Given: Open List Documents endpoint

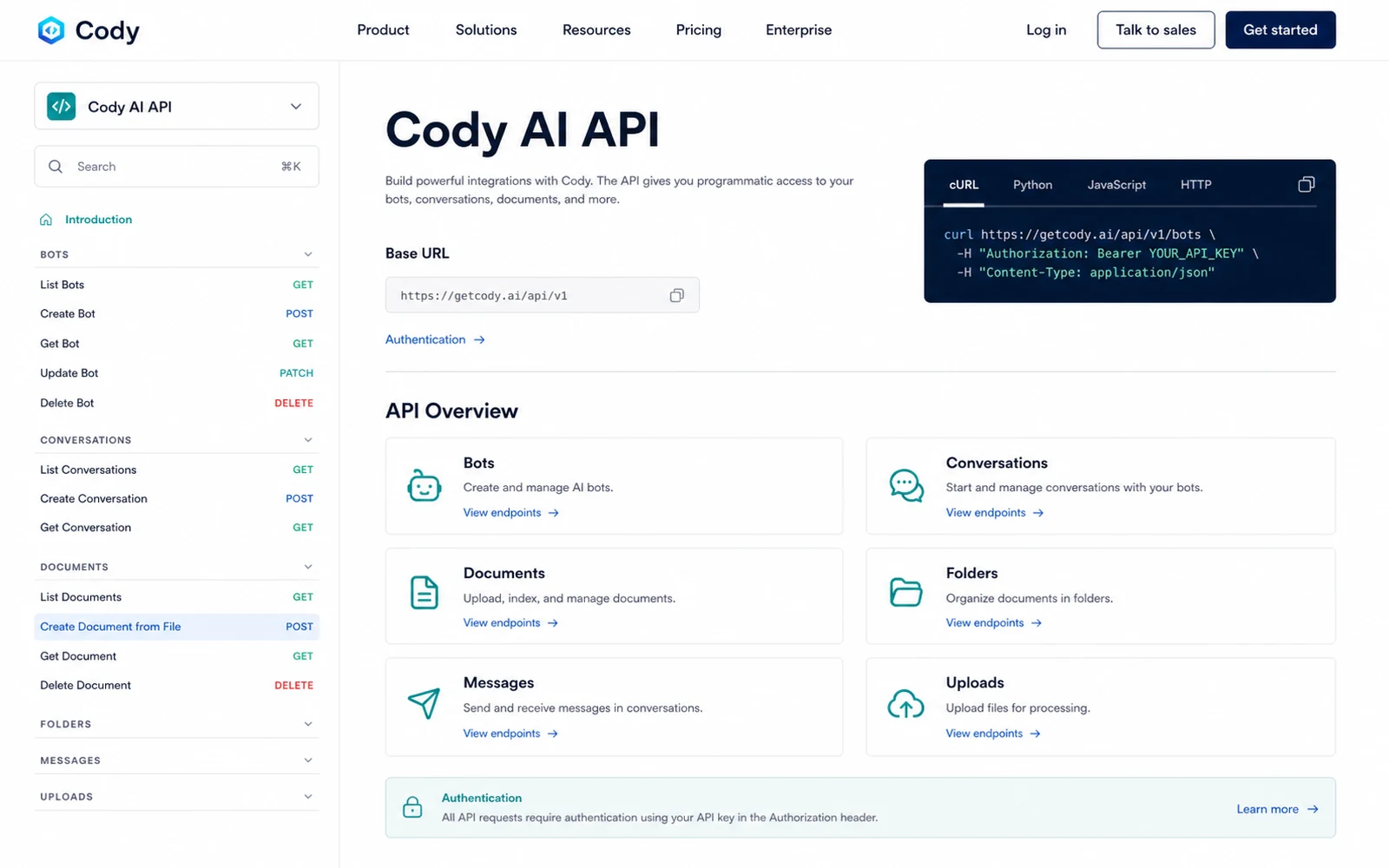Looking at the screenshot, I should pyautogui.click(x=176, y=597).
